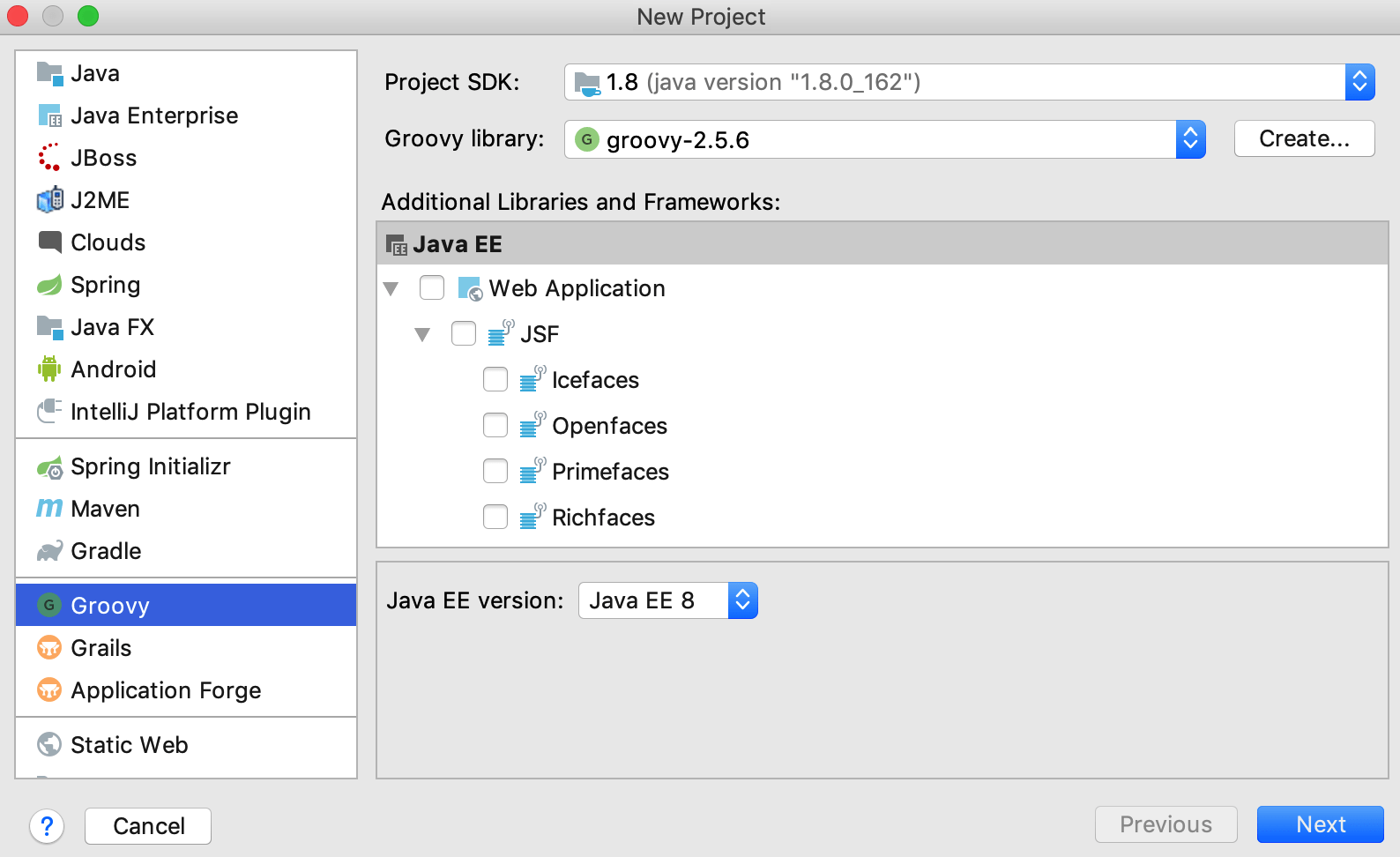Select the Spring green leaf icon
The image size is (1400, 857).
click(x=49, y=285)
